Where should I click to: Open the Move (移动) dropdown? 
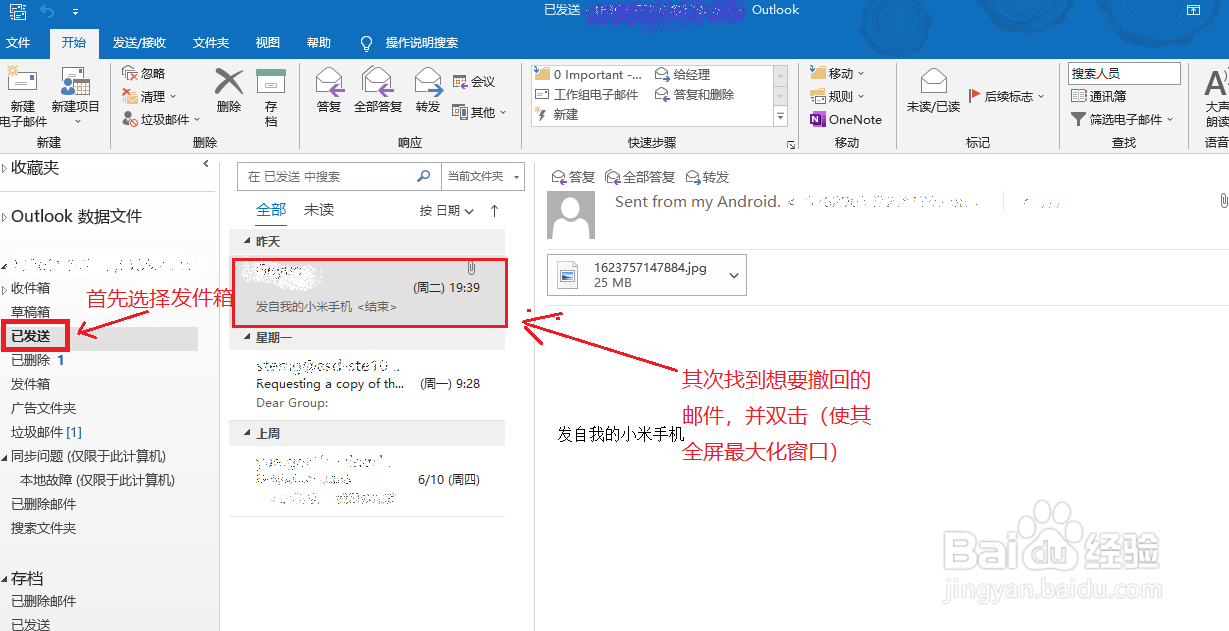[838, 74]
